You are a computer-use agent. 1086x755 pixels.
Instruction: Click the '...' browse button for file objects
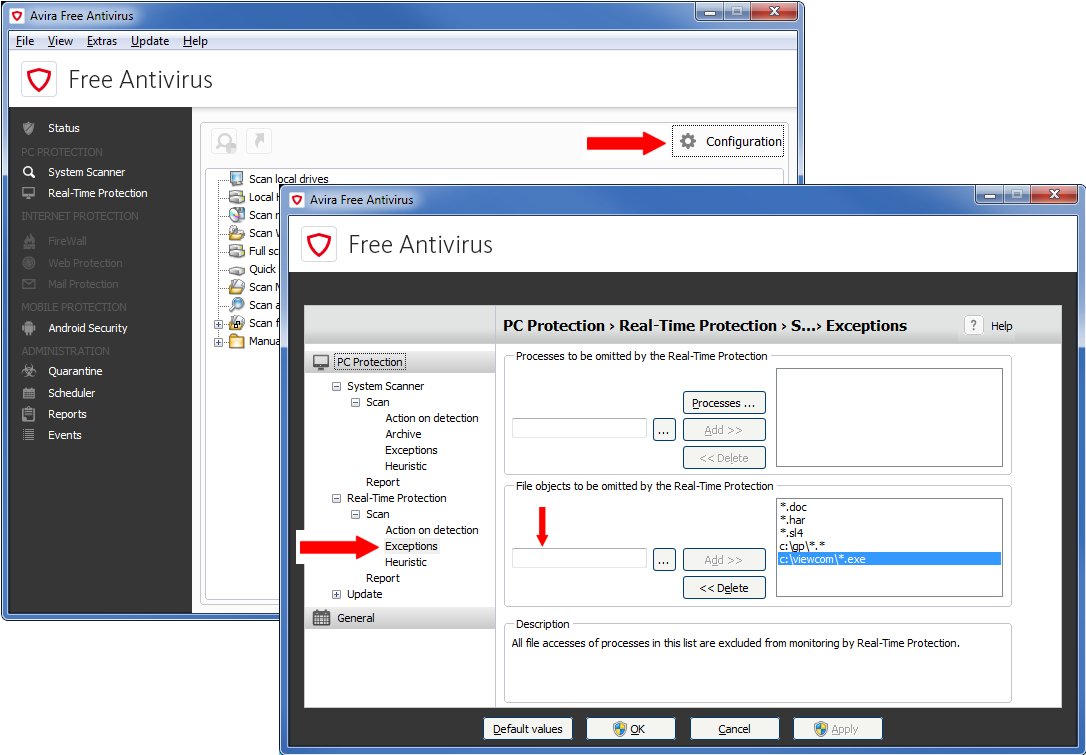point(664,560)
